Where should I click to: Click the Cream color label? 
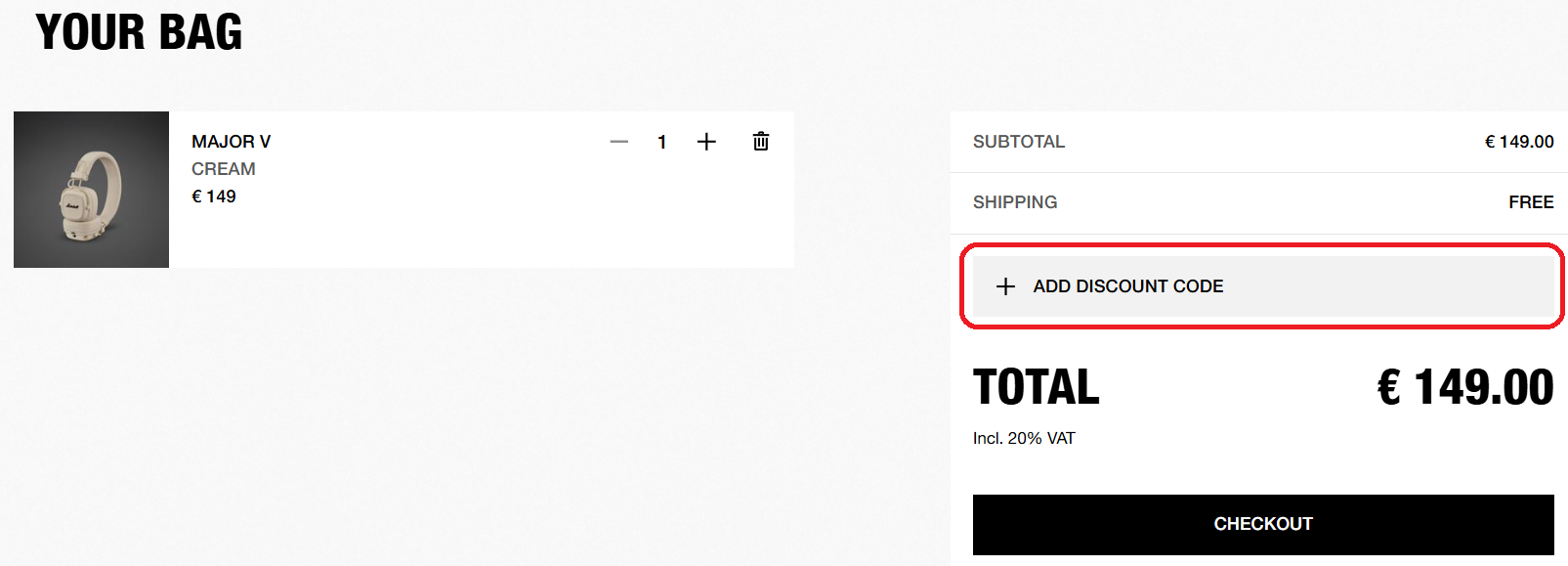(223, 169)
